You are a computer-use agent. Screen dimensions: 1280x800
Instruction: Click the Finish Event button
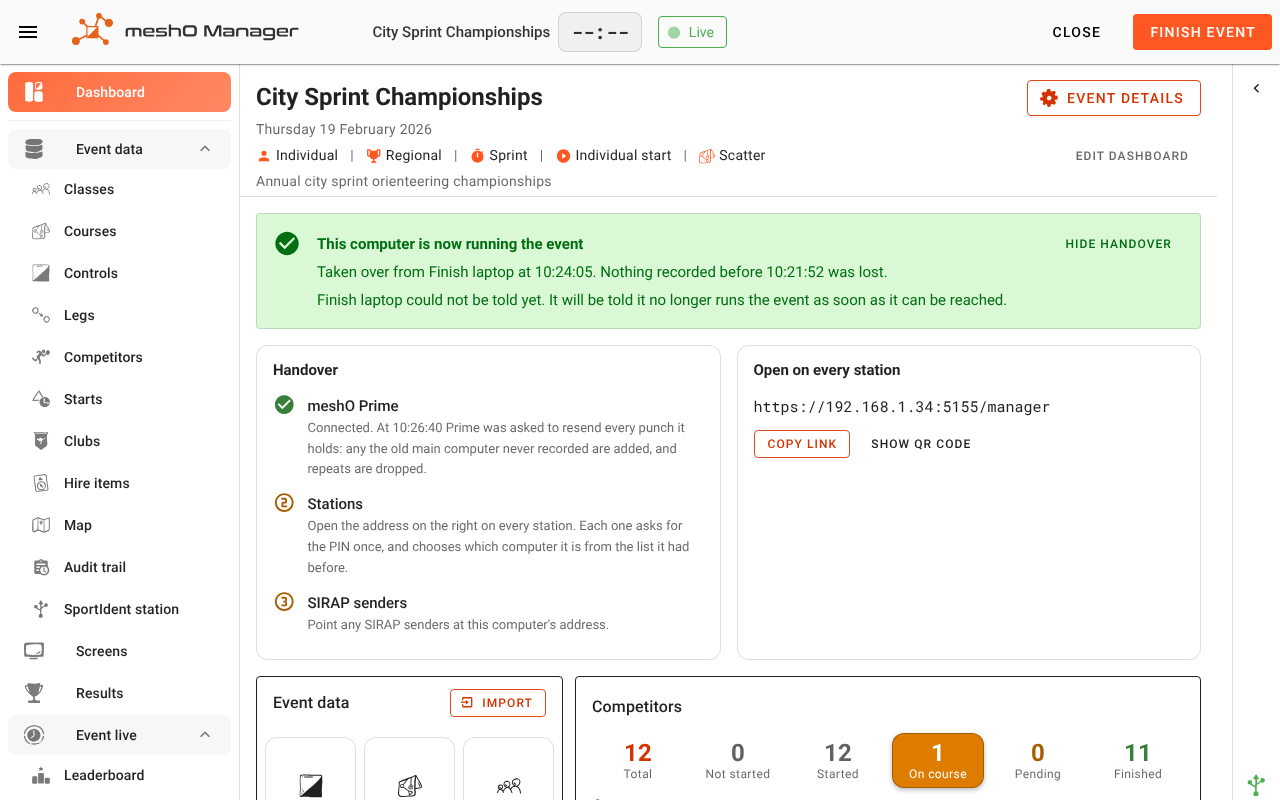[1202, 32]
